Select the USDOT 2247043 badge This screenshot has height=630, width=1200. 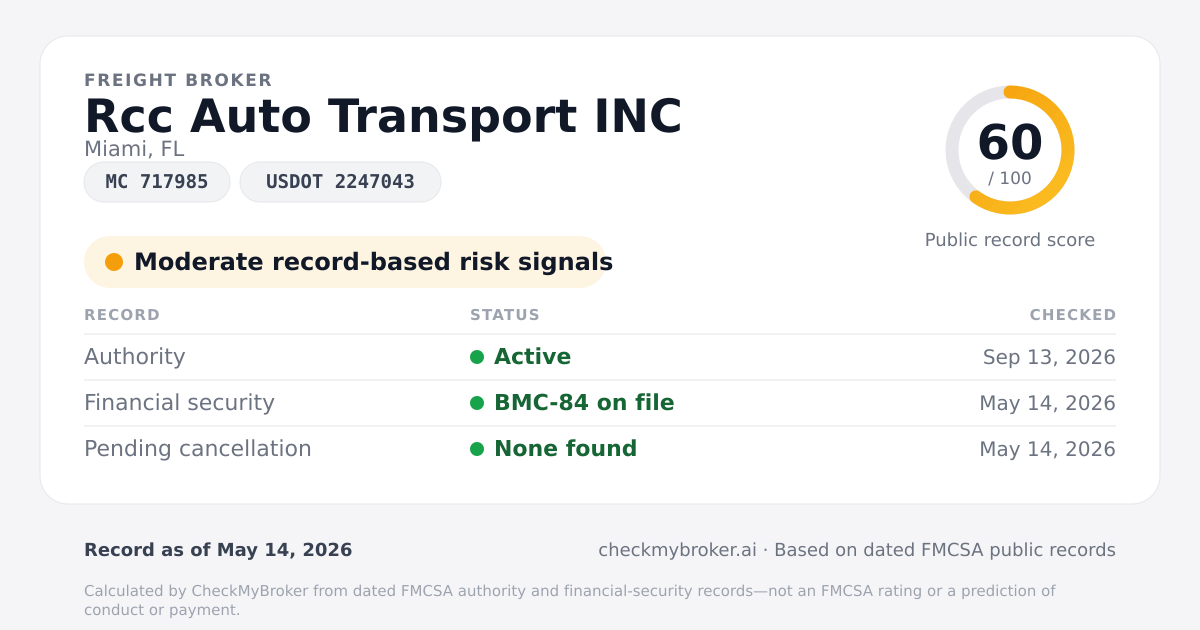click(x=340, y=182)
